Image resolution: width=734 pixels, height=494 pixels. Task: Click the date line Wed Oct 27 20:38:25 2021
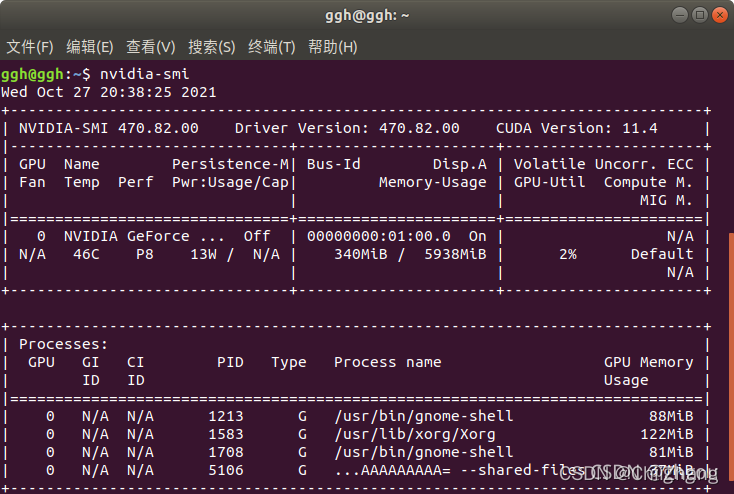click(x=109, y=92)
